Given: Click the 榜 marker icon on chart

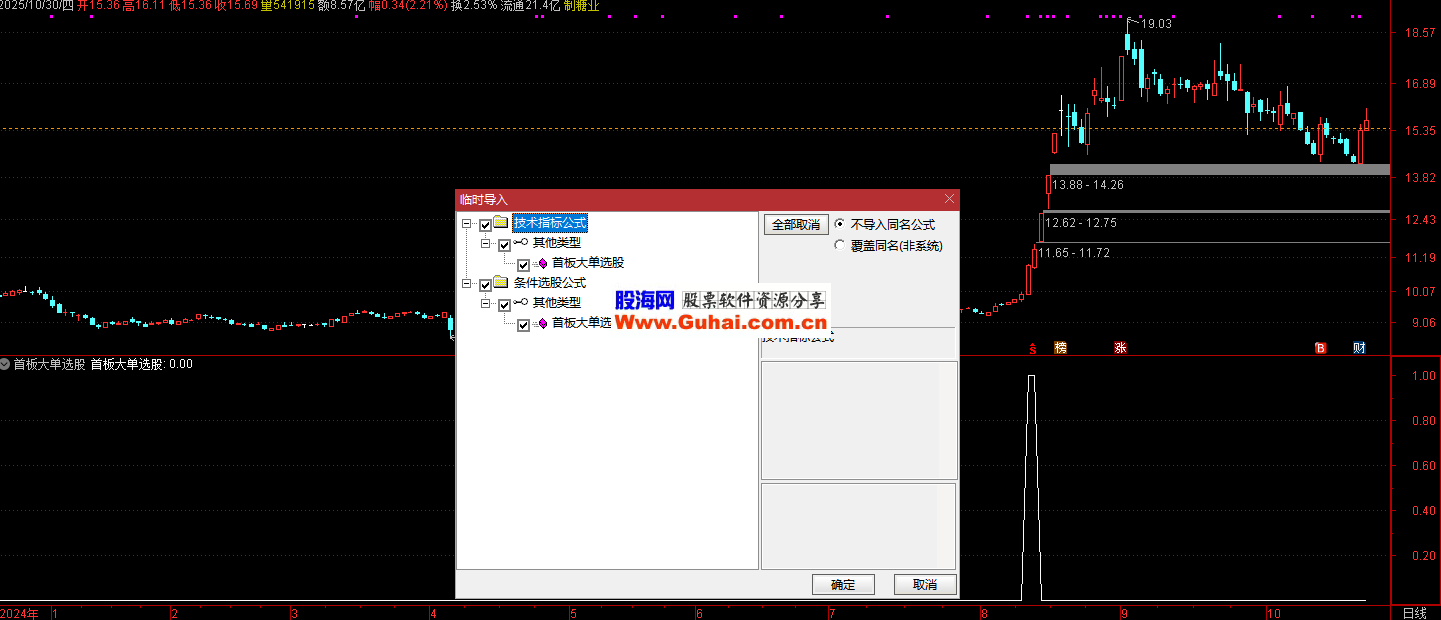Looking at the screenshot, I should (x=1060, y=348).
